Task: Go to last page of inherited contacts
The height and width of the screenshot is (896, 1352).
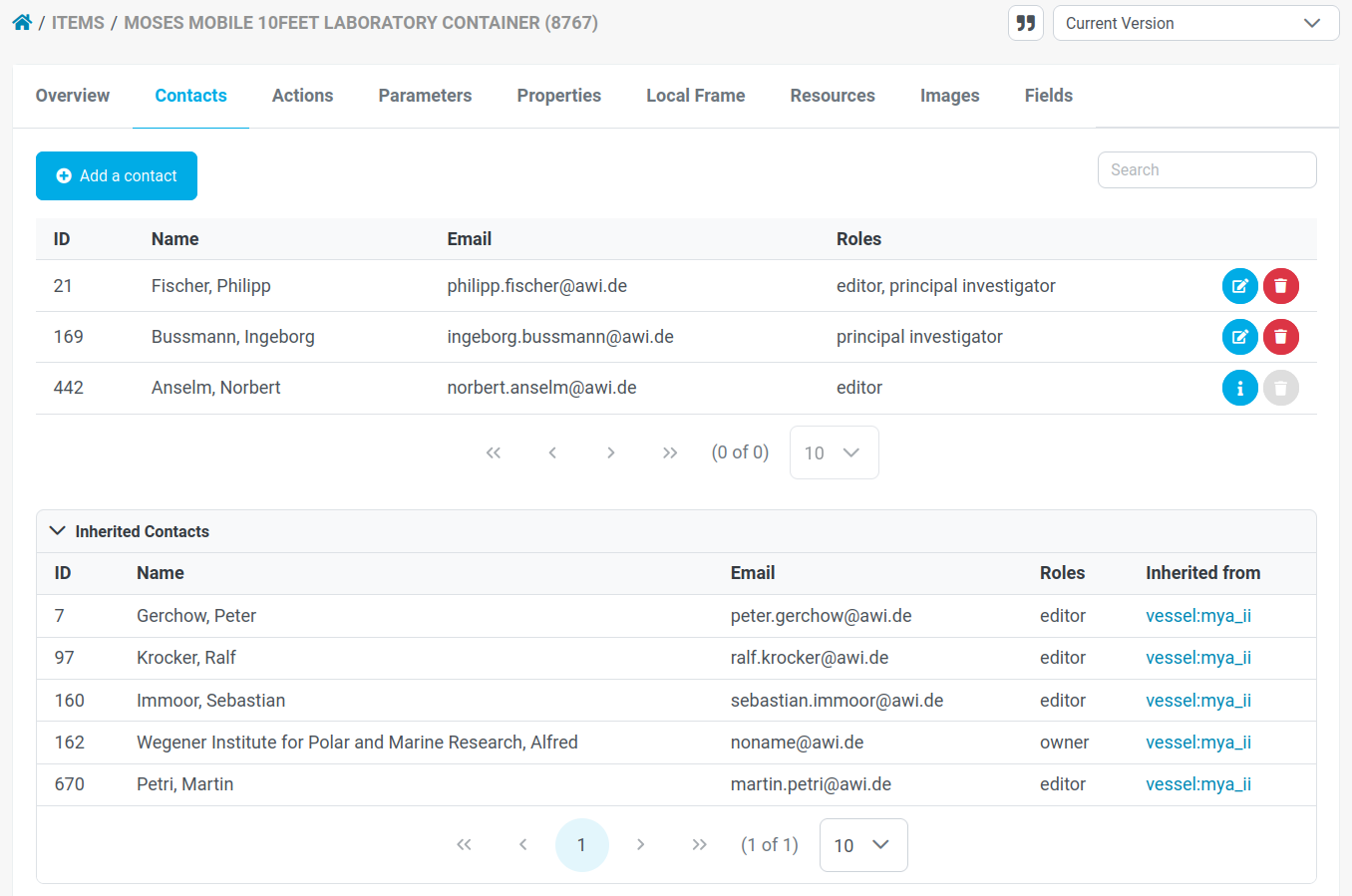Action: point(699,845)
